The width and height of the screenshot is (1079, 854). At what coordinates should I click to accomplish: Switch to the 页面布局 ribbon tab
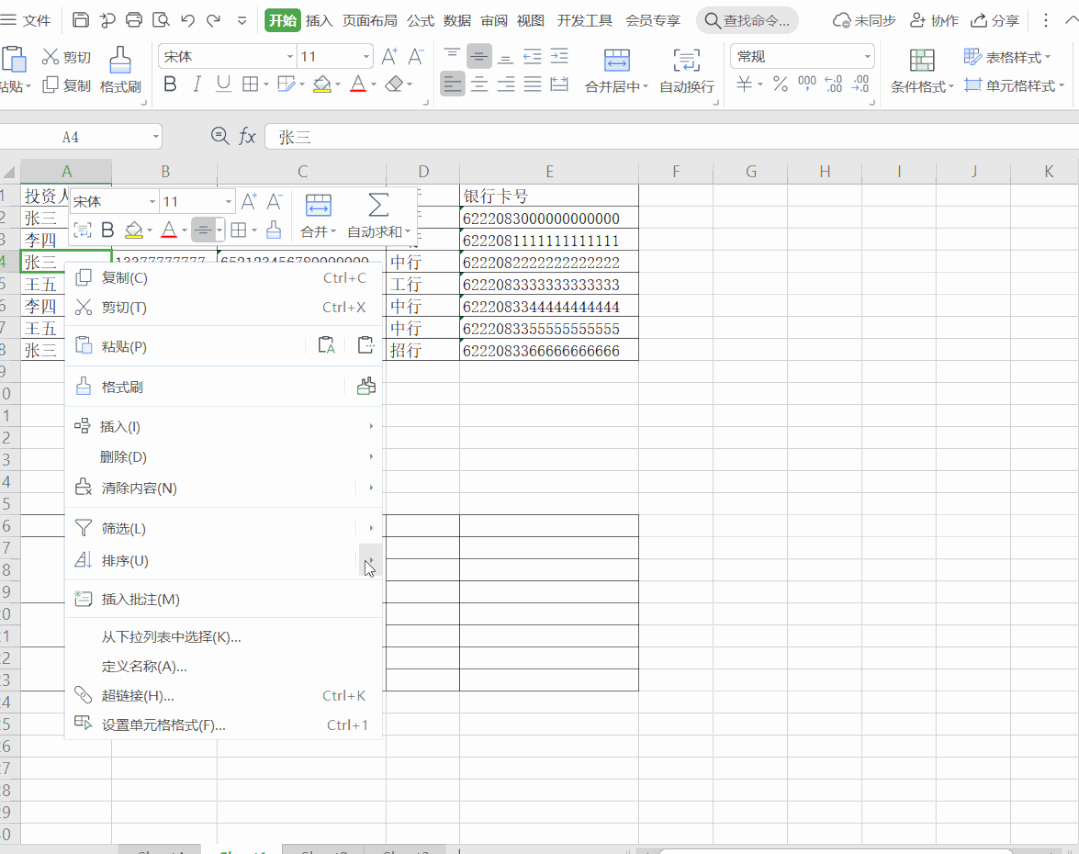(370, 21)
